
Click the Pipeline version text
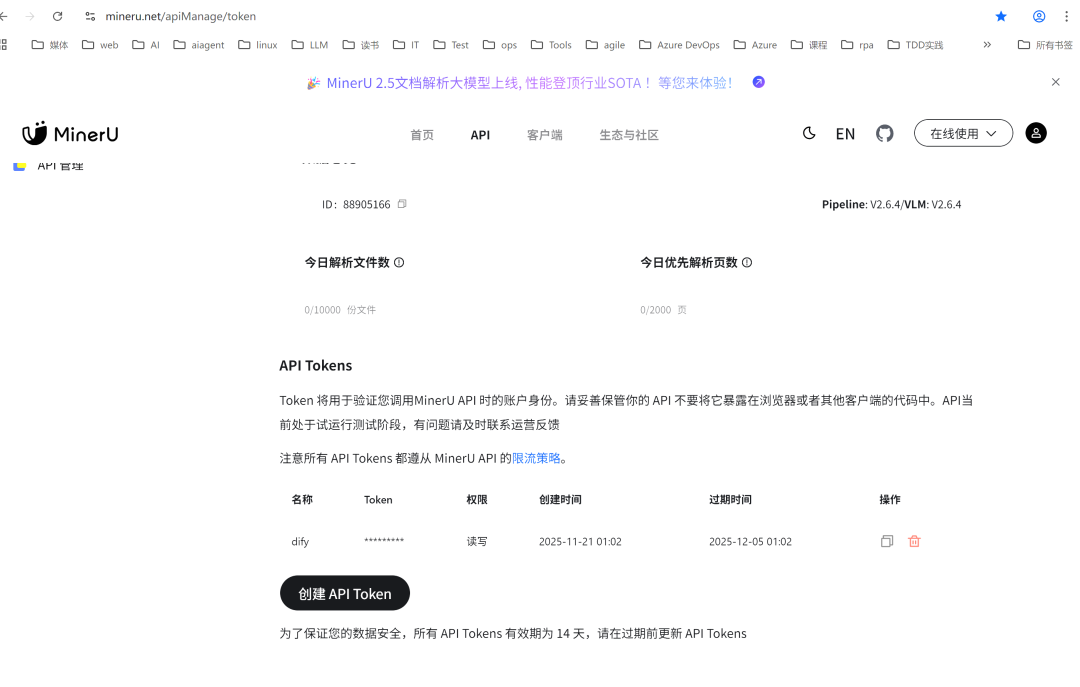(891, 205)
